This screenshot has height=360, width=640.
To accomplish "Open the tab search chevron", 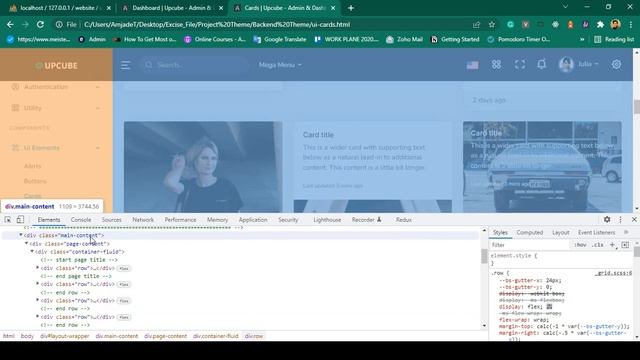I will coord(565,7).
